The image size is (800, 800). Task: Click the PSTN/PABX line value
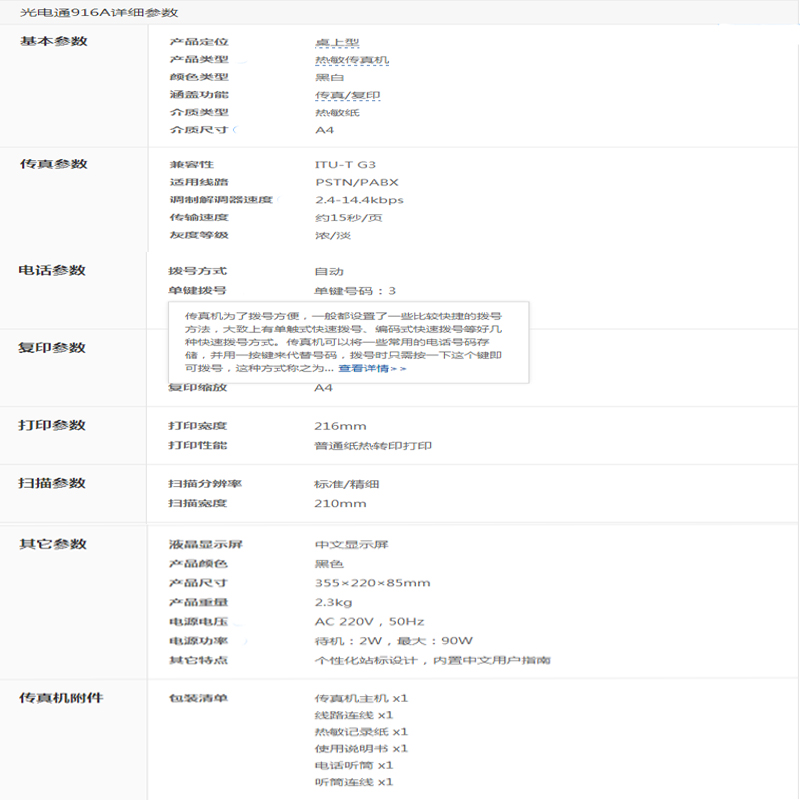pyautogui.click(x=357, y=182)
